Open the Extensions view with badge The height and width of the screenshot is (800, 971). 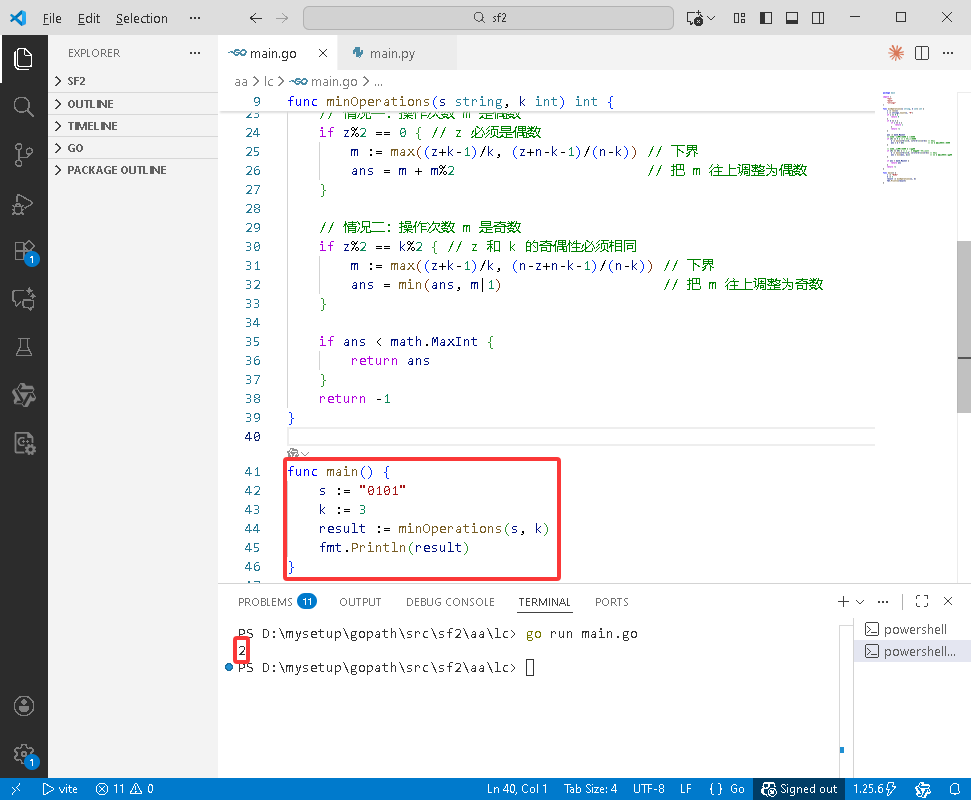pyautogui.click(x=25, y=252)
